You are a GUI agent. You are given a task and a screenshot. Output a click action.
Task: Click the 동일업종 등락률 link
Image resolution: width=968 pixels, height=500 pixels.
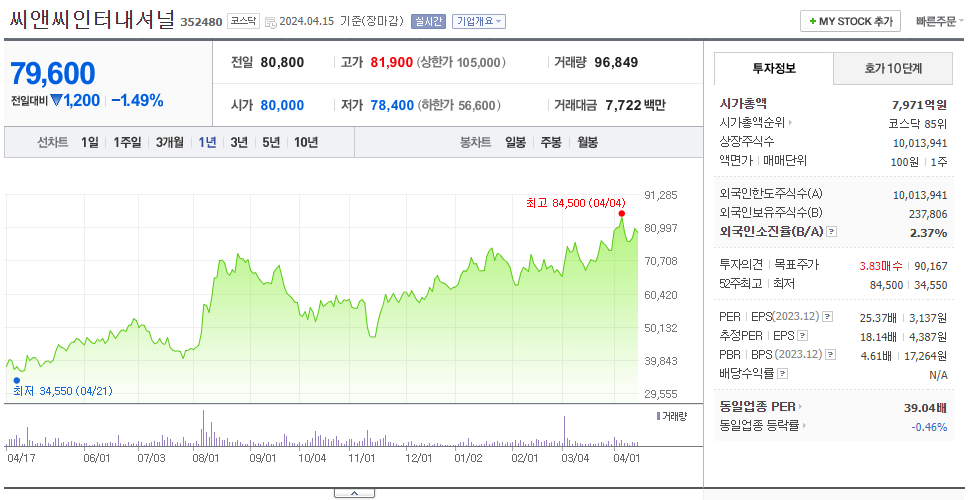759,425
